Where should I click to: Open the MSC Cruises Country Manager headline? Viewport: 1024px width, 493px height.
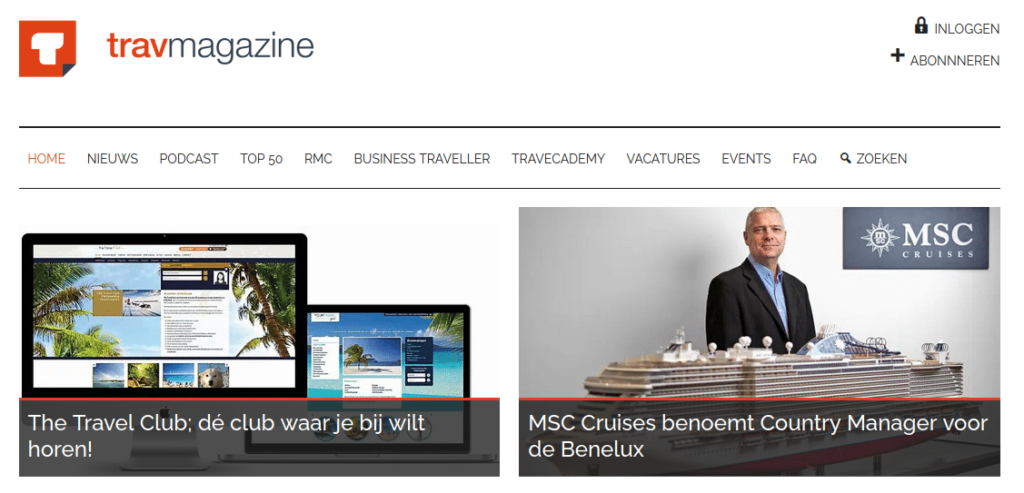click(758, 436)
